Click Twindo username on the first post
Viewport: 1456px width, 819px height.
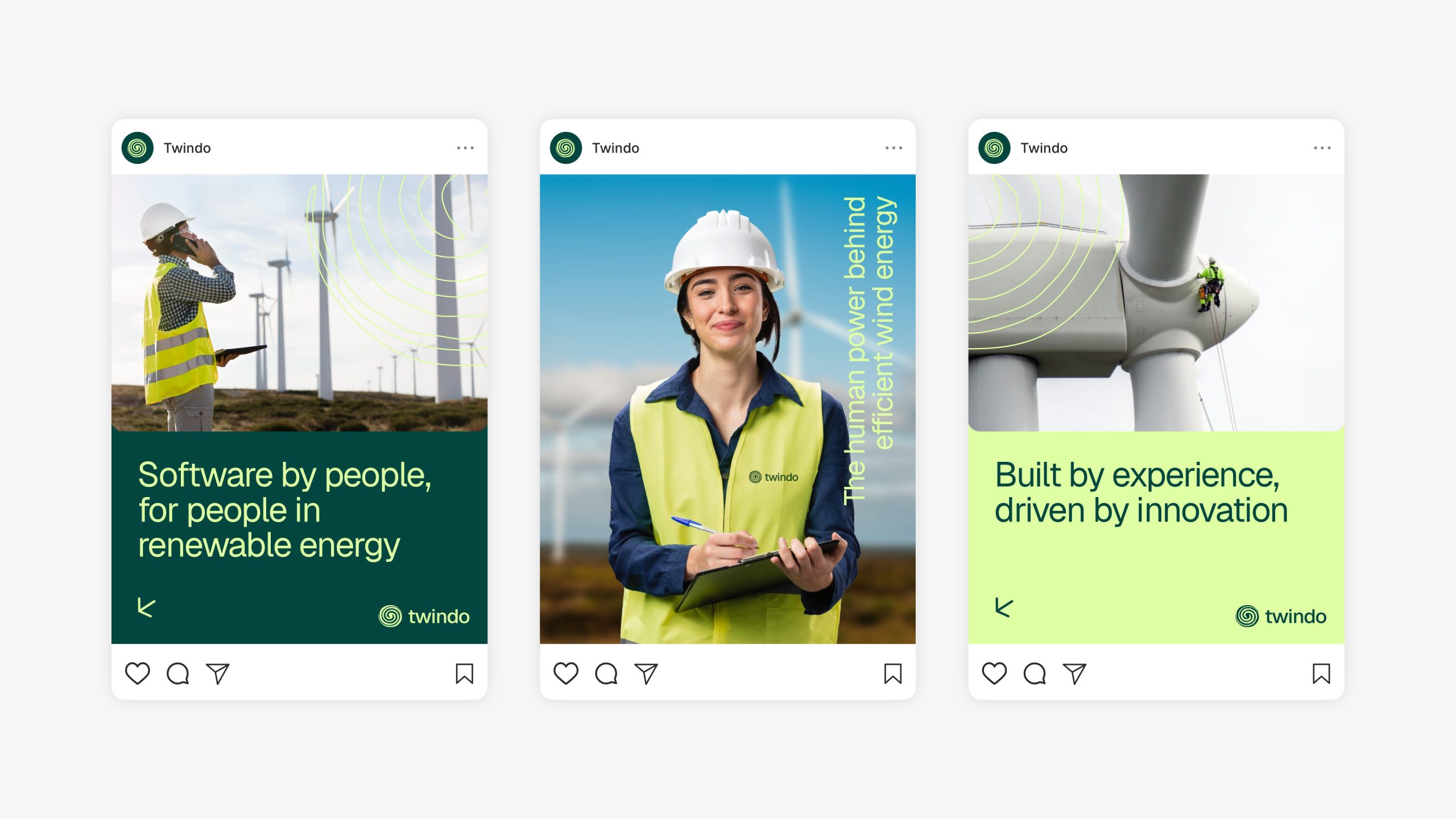187,148
